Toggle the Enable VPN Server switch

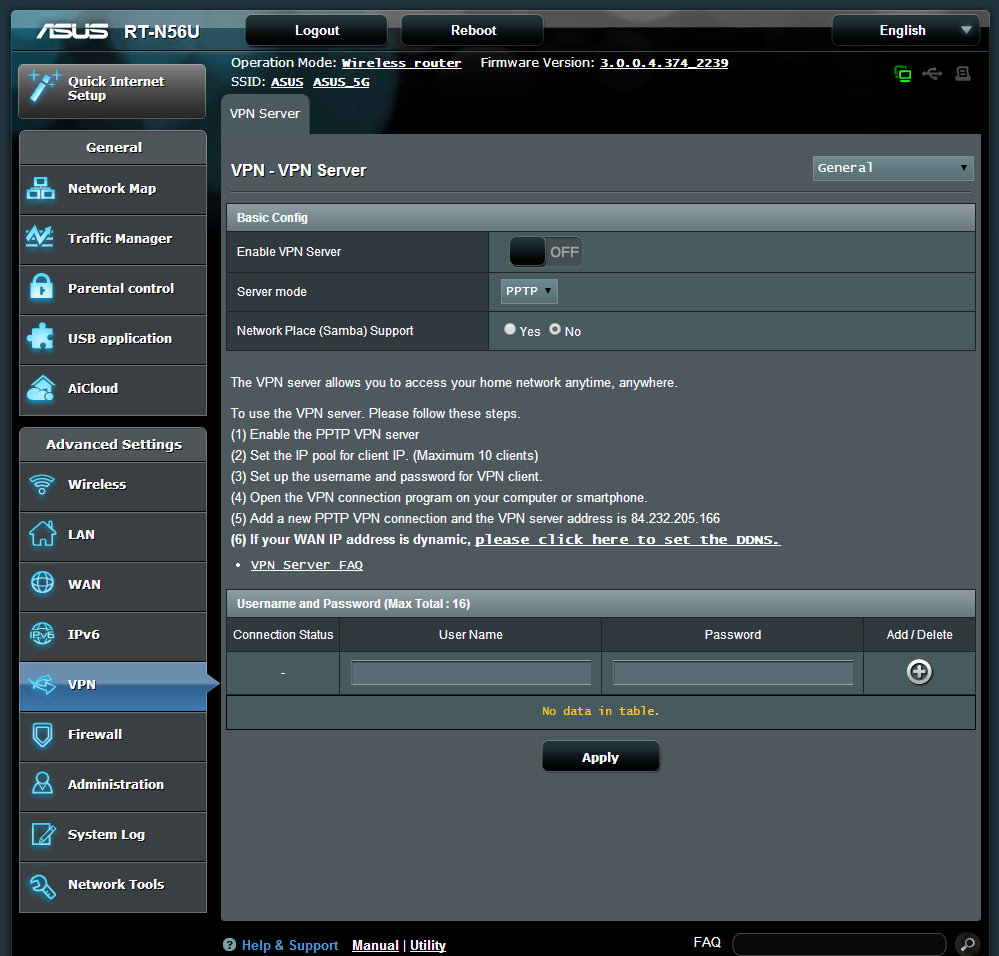click(545, 252)
